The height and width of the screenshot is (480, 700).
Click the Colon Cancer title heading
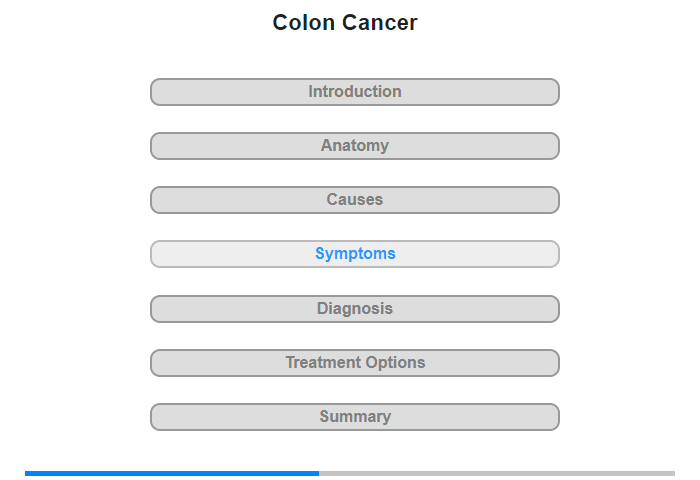pos(345,22)
